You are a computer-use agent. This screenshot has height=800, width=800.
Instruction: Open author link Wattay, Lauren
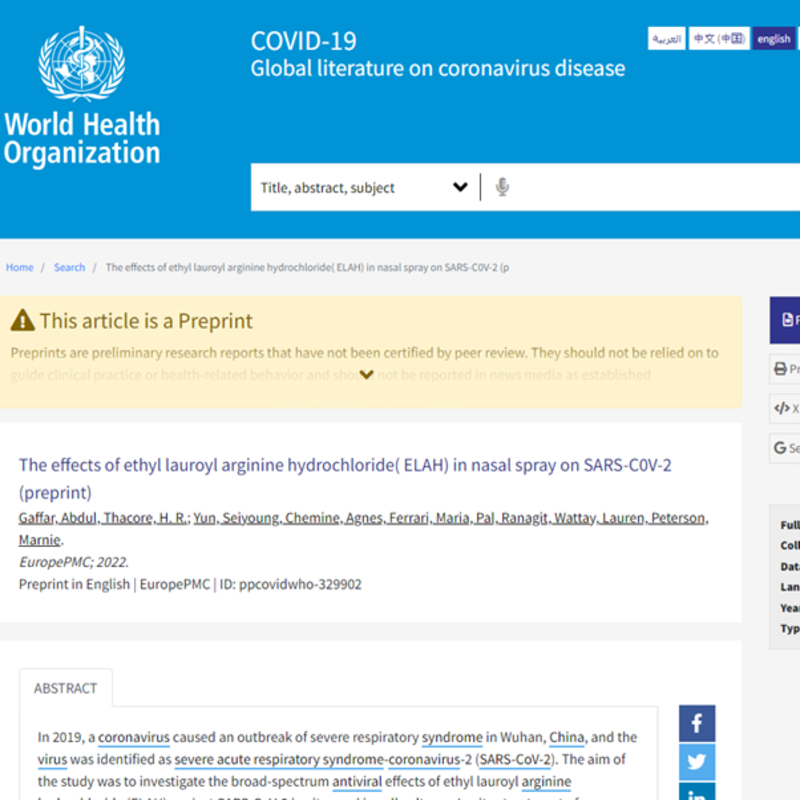click(x=600, y=518)
